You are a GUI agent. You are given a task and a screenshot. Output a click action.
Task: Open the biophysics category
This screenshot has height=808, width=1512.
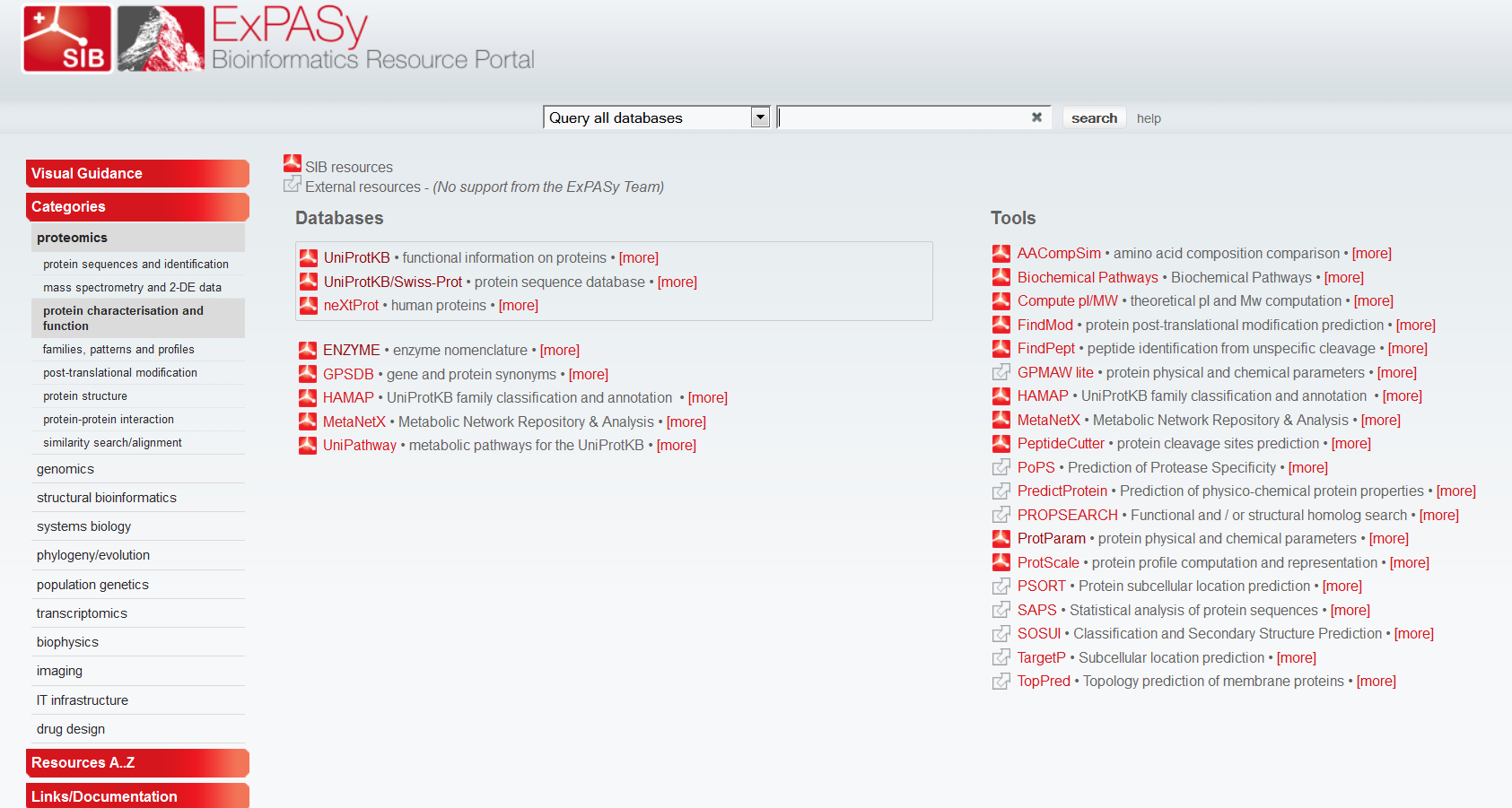point(138,642)
